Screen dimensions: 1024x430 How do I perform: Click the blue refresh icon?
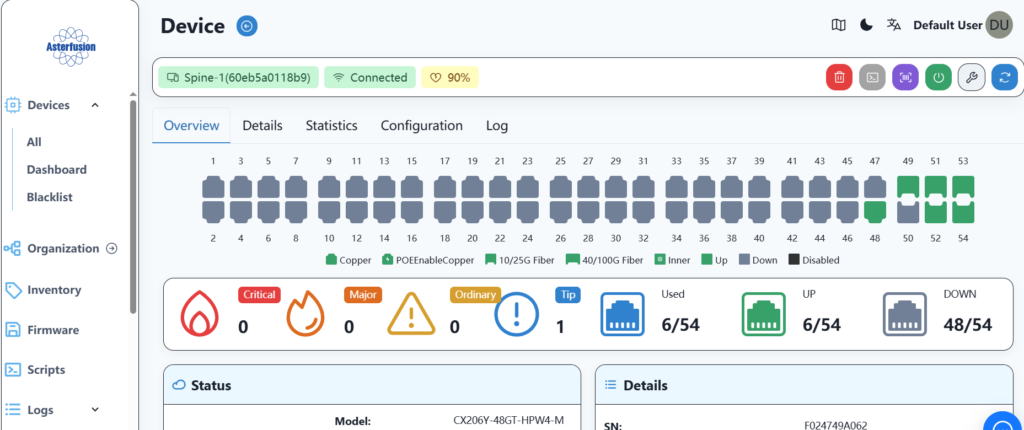[x=1003, y=77]
